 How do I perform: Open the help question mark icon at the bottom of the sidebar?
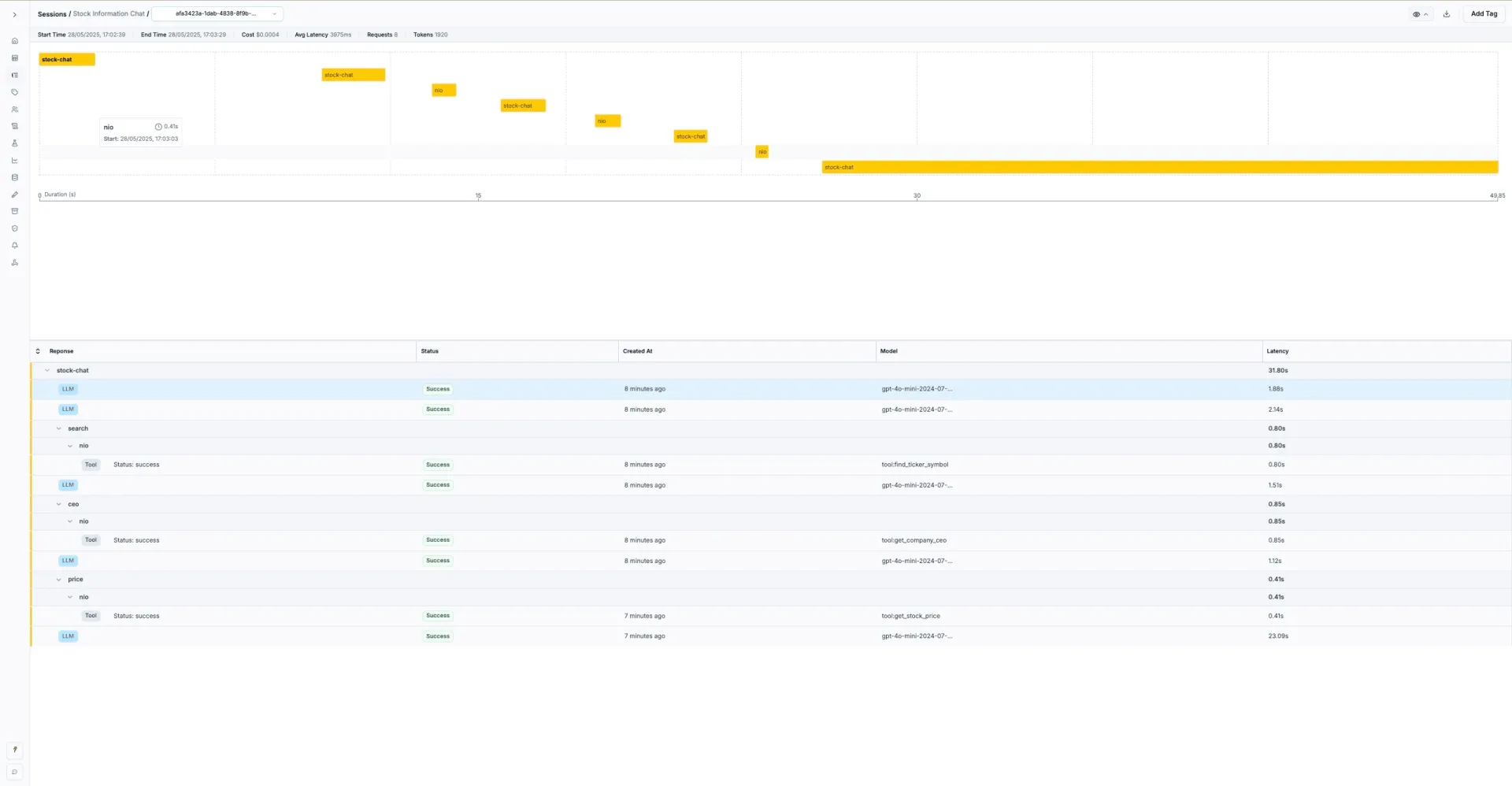(14, 750)
